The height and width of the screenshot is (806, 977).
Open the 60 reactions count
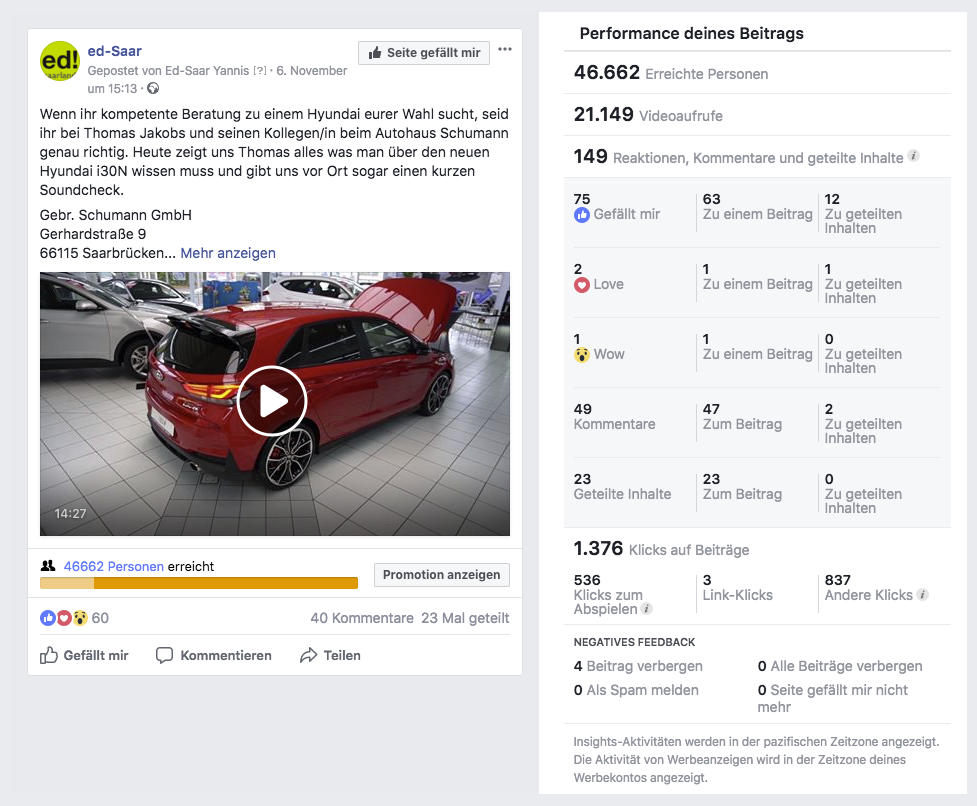pyautogui.click(x=100, y=618)
